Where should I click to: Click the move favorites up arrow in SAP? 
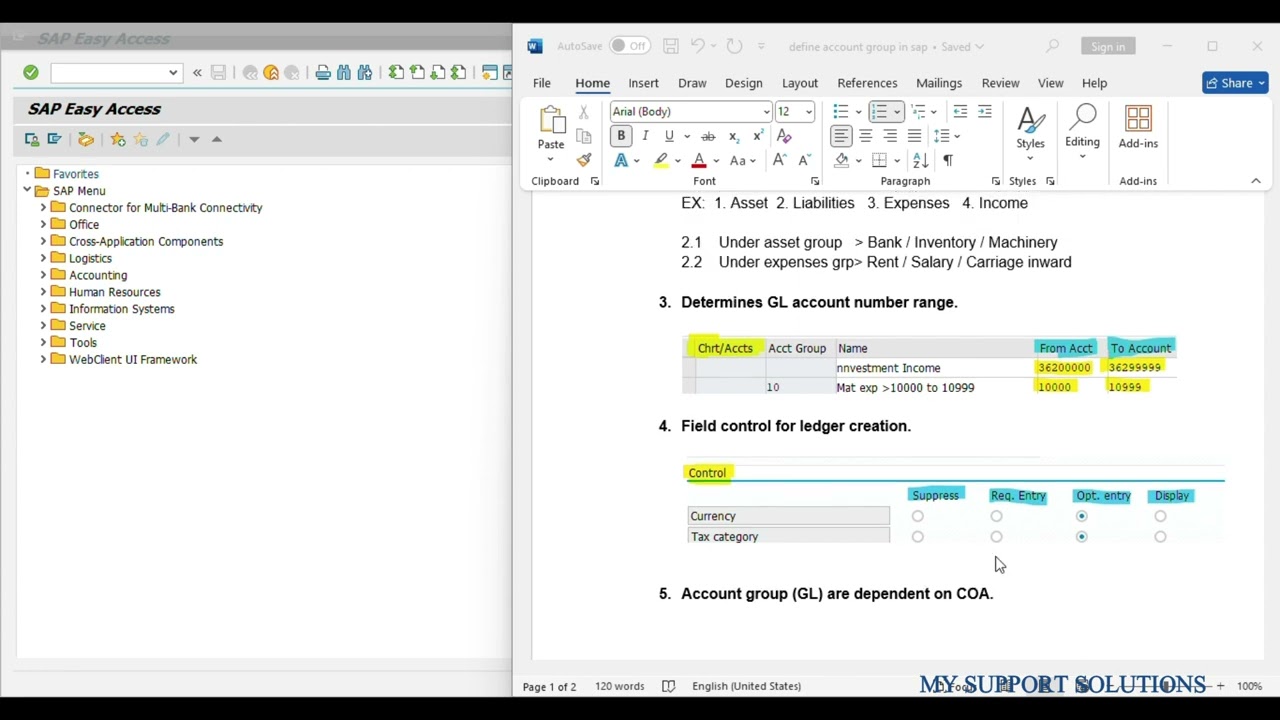216,139
